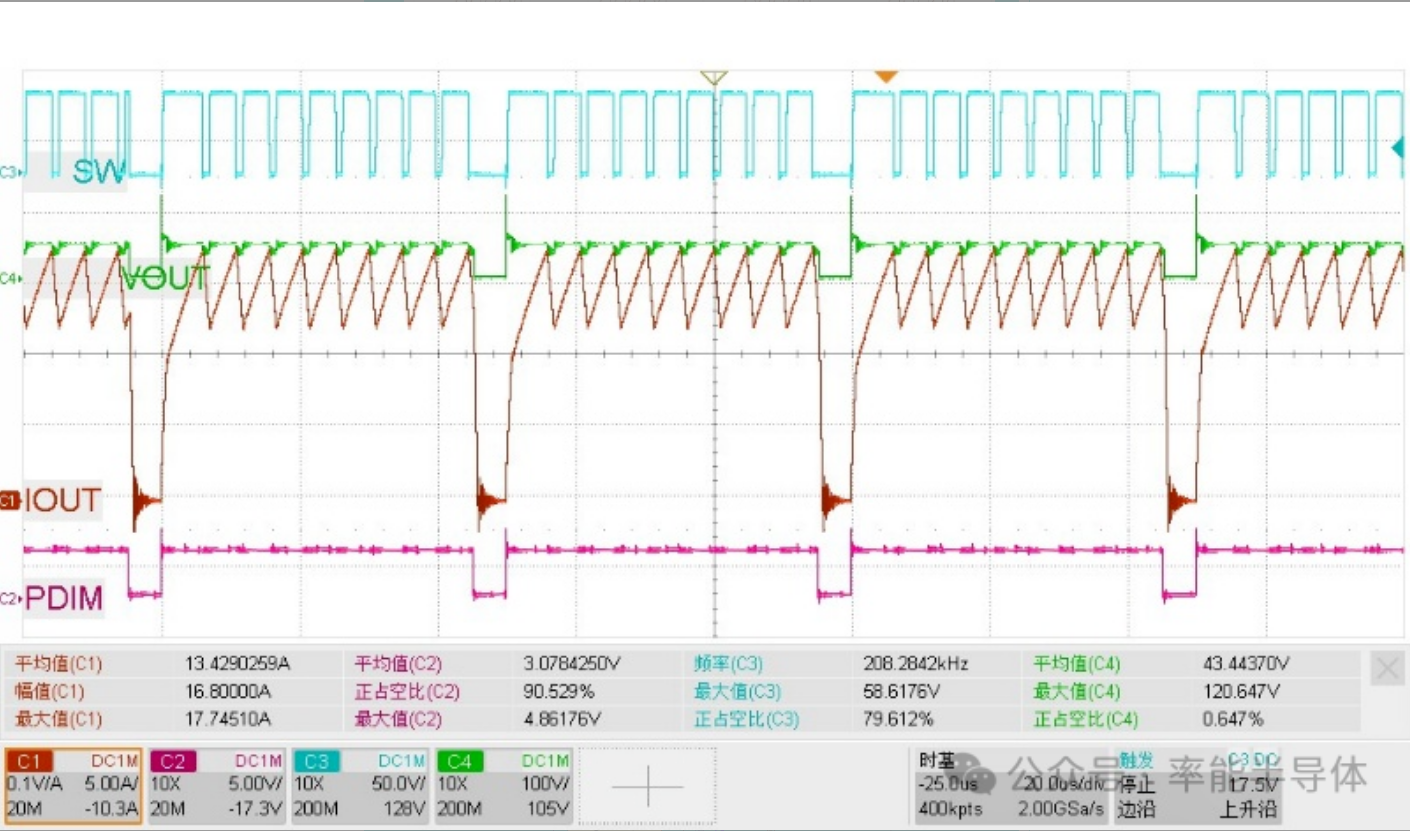Click the 208.2842kHz frequency value
This screenshot has height=831, width=1410.
[x=915, y=663]
